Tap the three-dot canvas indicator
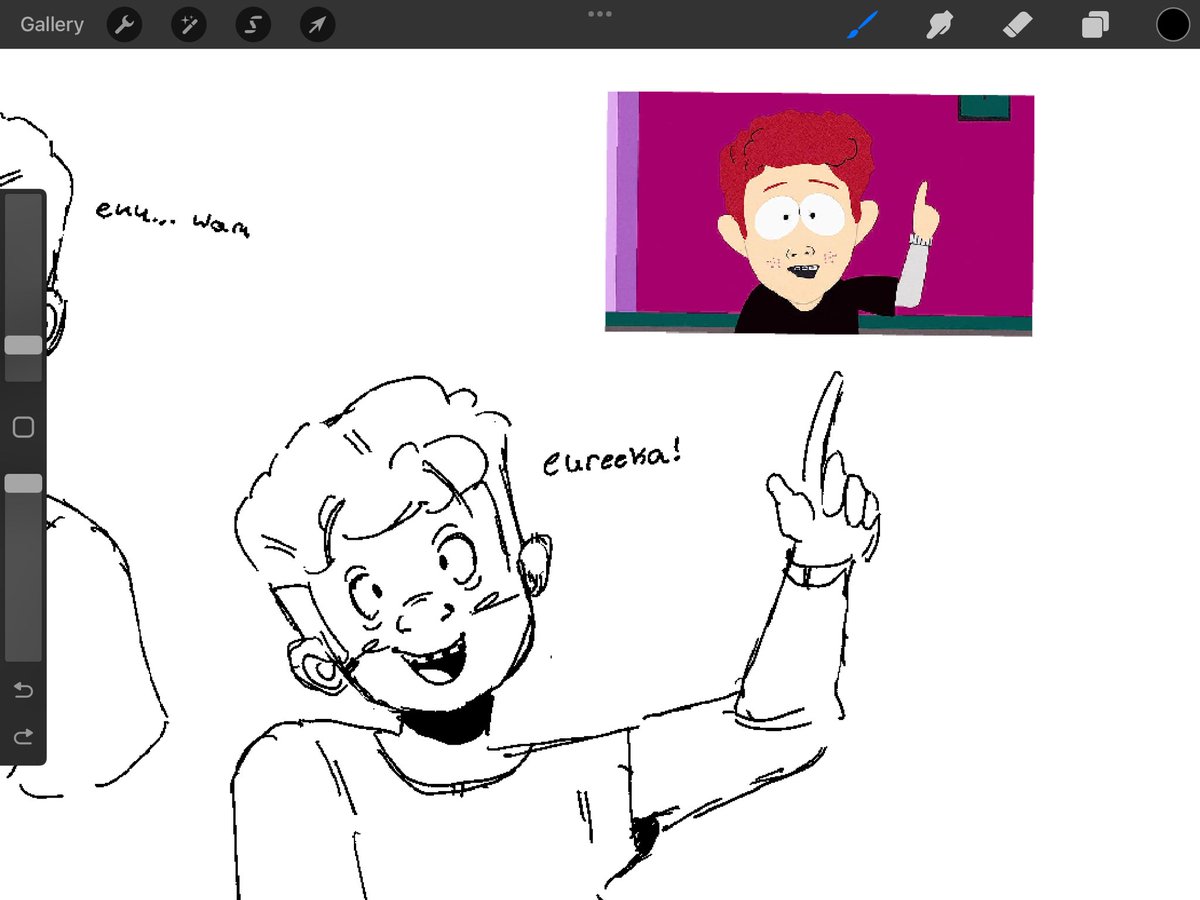The width and height of the screenshot is (1200, 900). [600, 14]
